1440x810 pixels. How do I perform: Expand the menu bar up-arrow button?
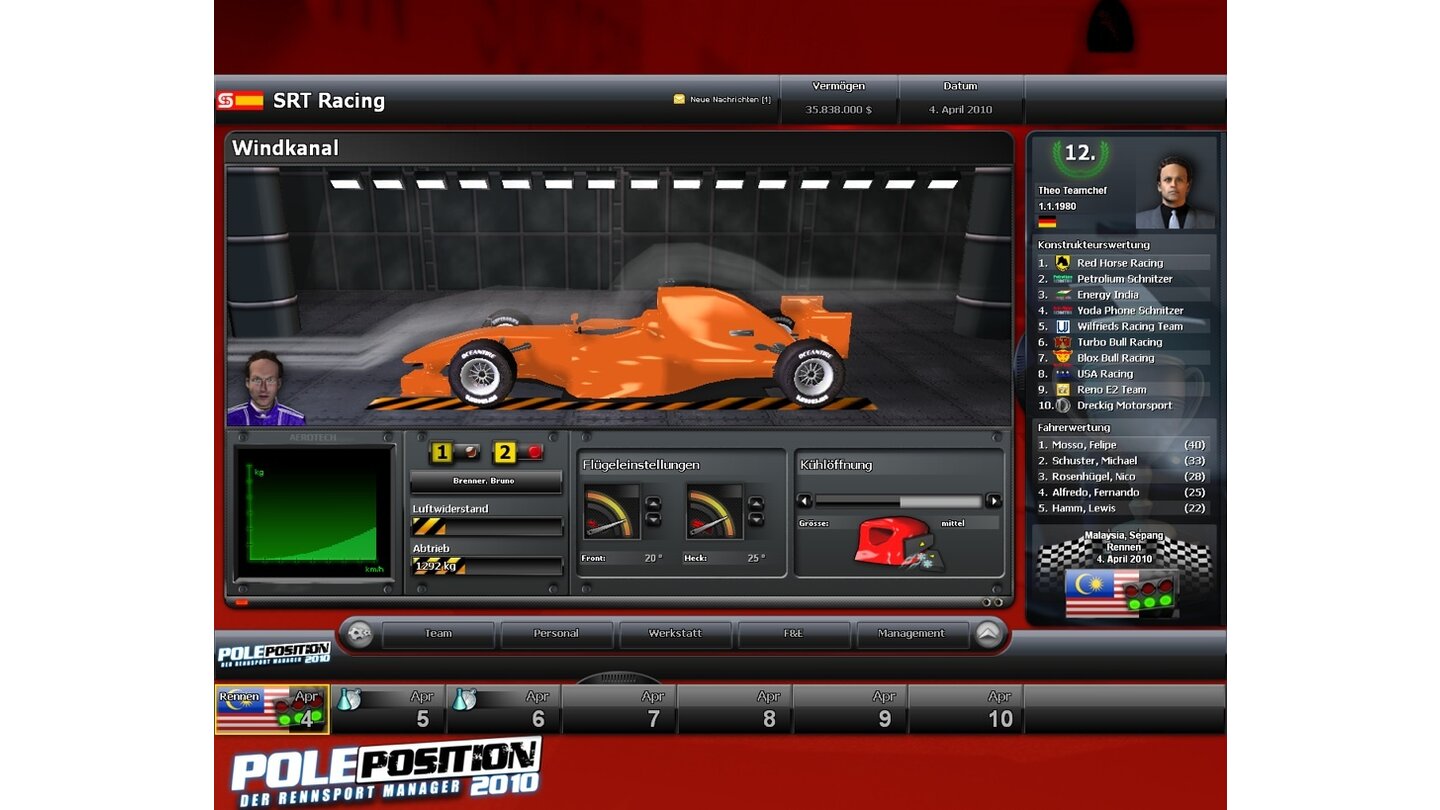point(988,633)
